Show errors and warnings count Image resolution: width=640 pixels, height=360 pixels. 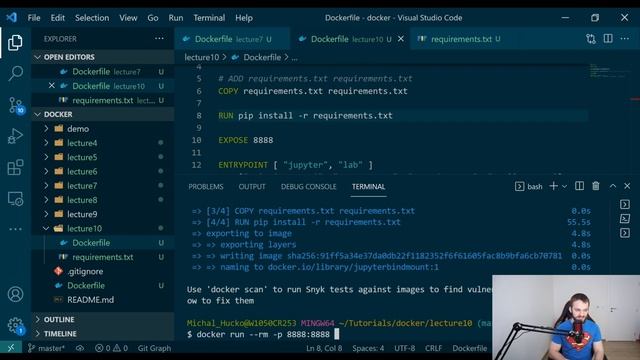111,348
